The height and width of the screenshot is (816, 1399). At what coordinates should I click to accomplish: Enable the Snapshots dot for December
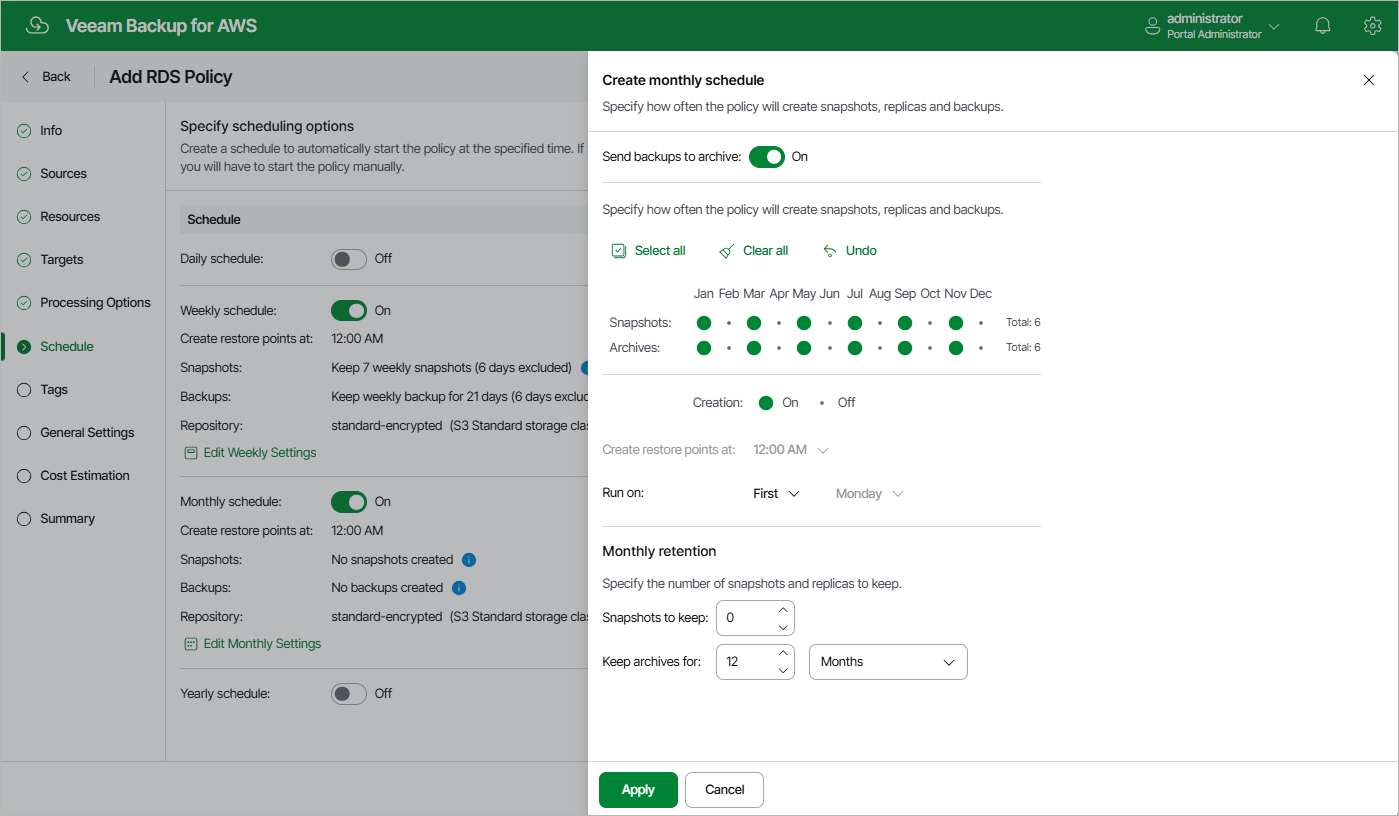[x=981, y=323]
